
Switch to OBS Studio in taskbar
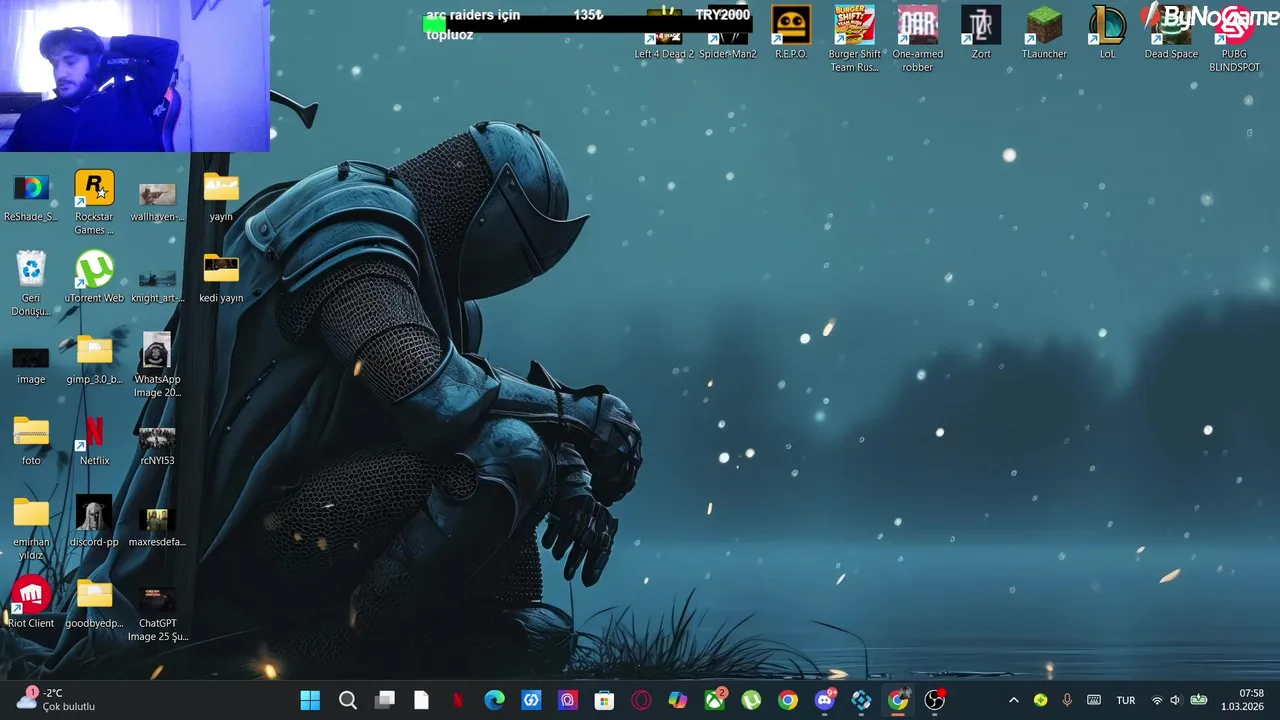[934, 700]
